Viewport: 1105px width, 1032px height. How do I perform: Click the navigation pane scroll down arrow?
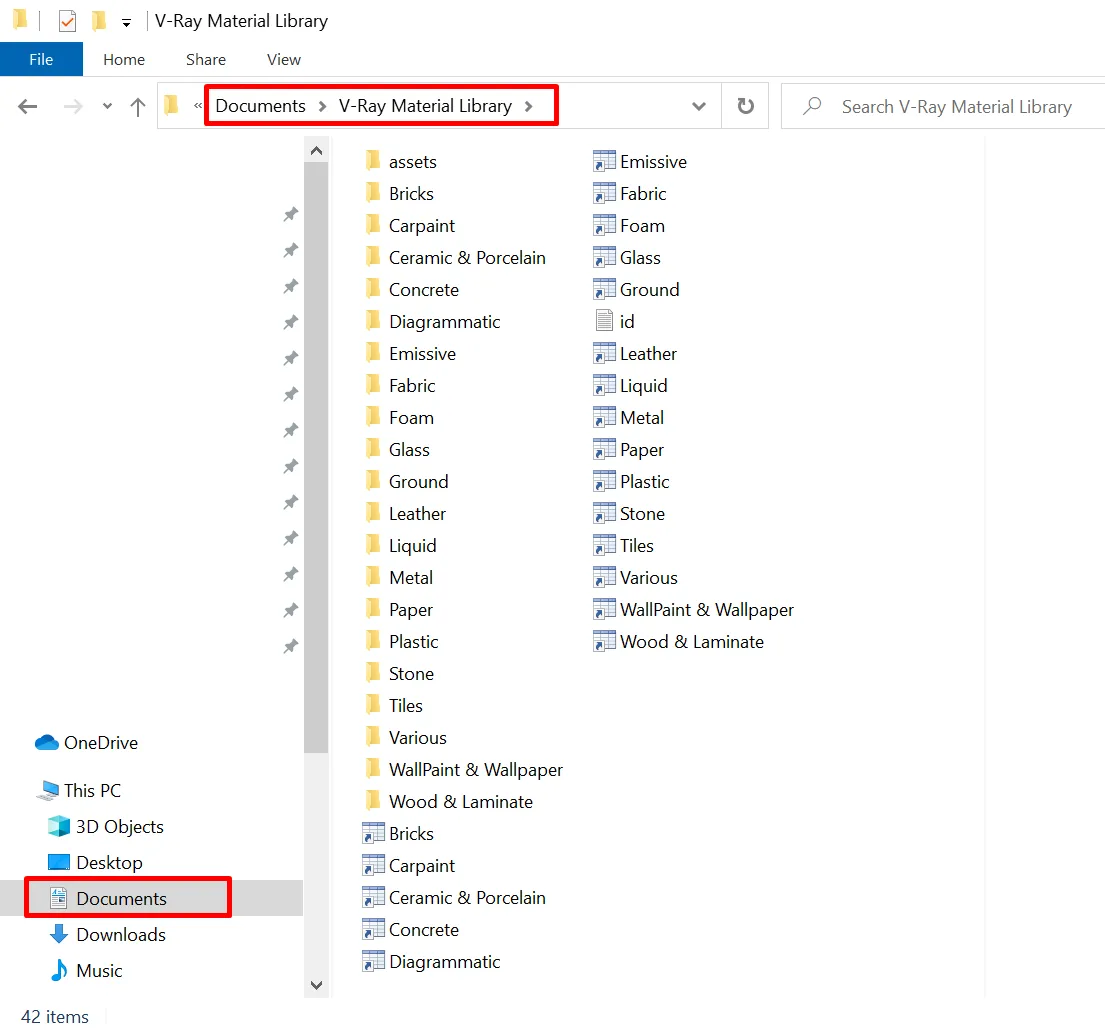(316, 985)
